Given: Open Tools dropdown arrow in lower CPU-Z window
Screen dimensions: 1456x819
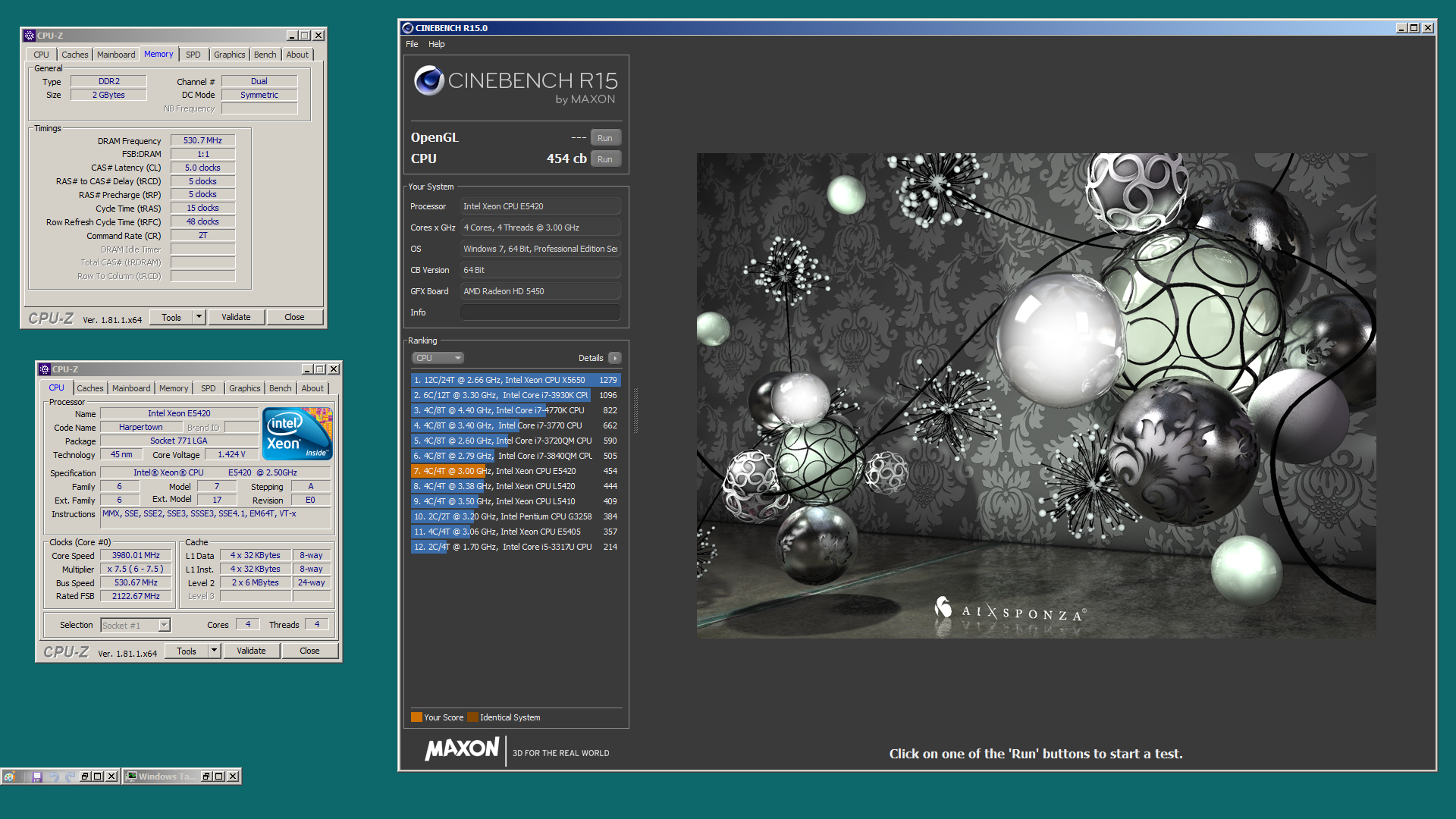Looking at the screenshot, I should (x=214, y=651).
